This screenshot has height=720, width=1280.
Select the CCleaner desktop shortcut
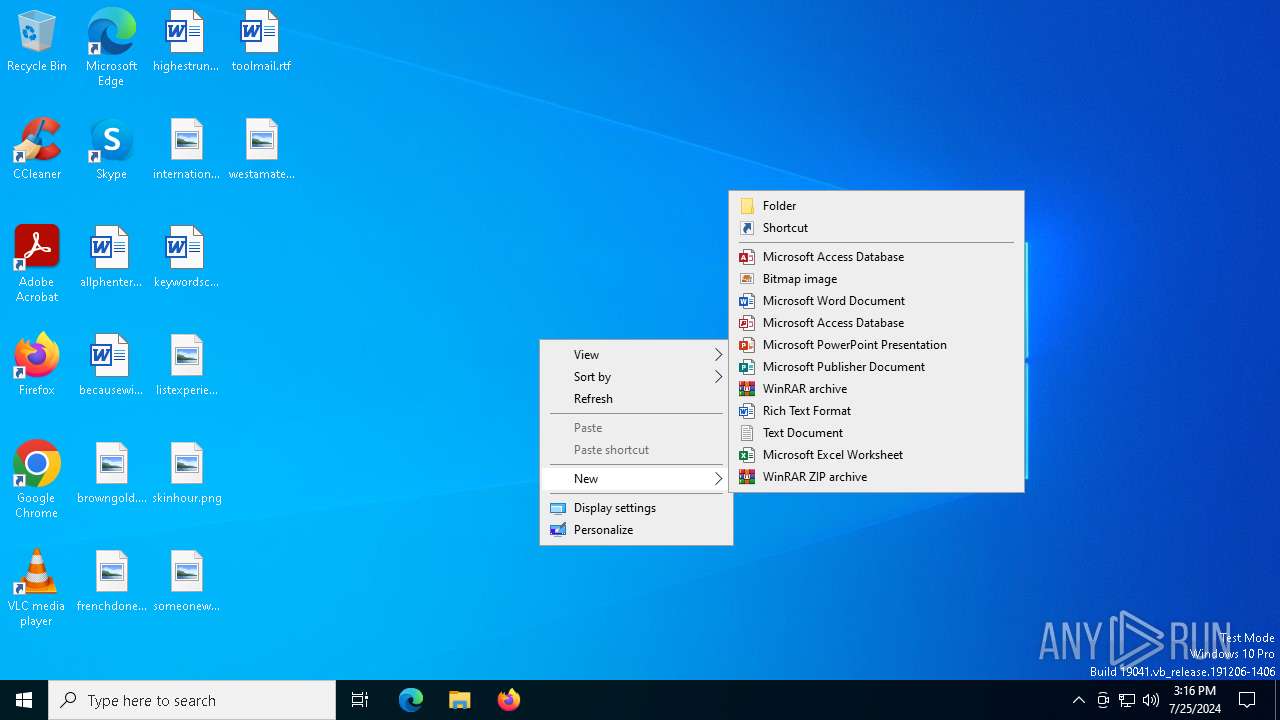(x=37, y=150)
